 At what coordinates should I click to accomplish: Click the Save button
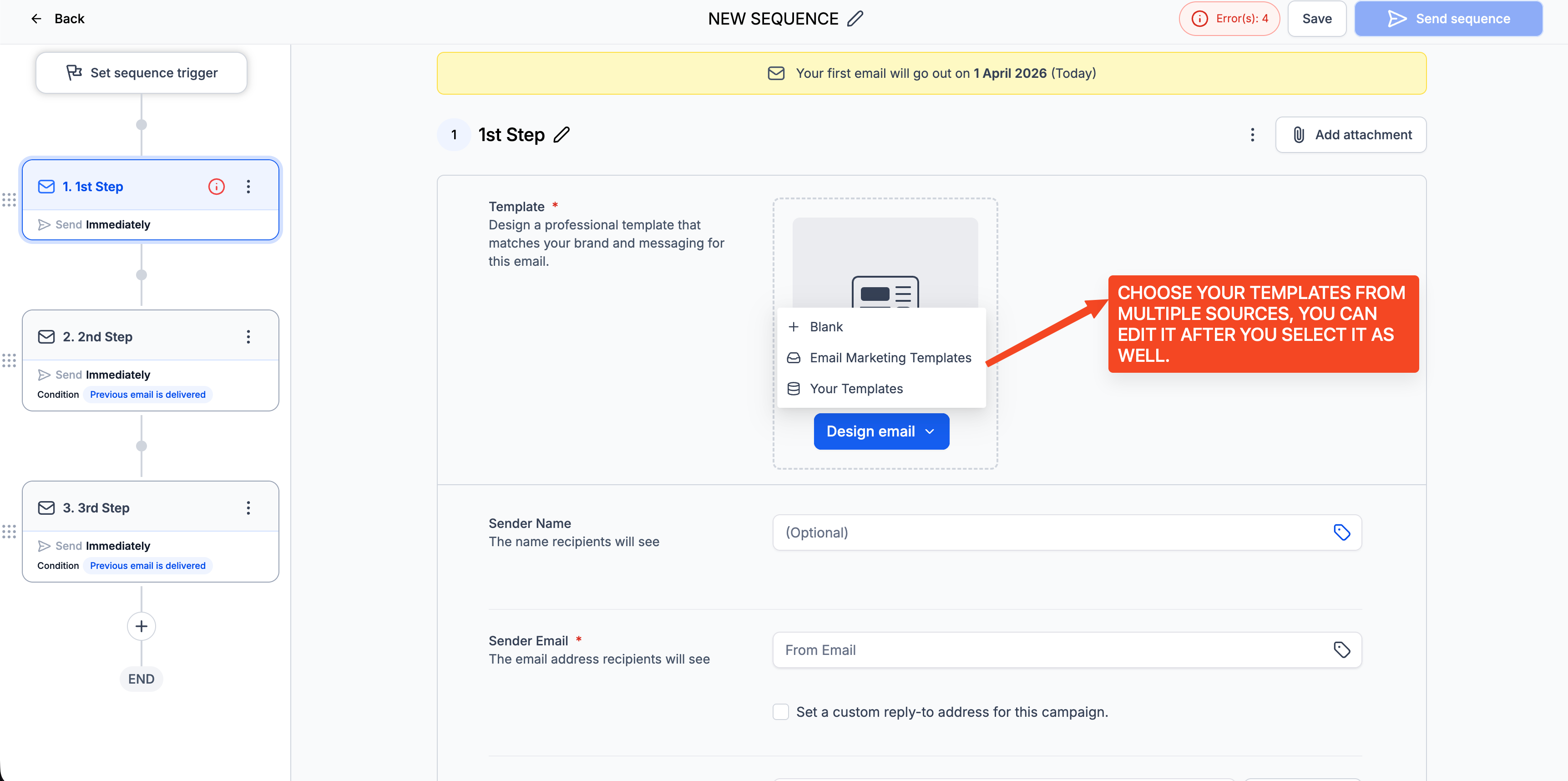tap(1317, 19)
